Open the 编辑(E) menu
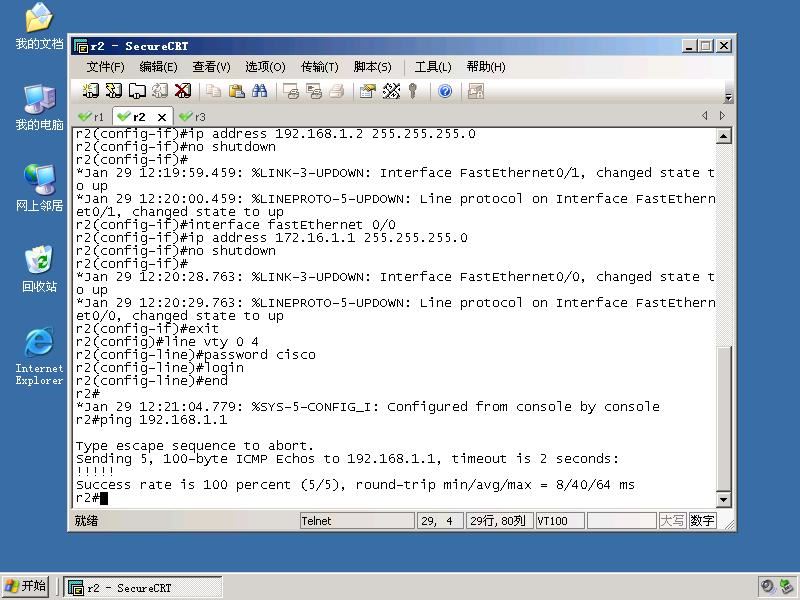800x600 pixels. pos(158,67)
